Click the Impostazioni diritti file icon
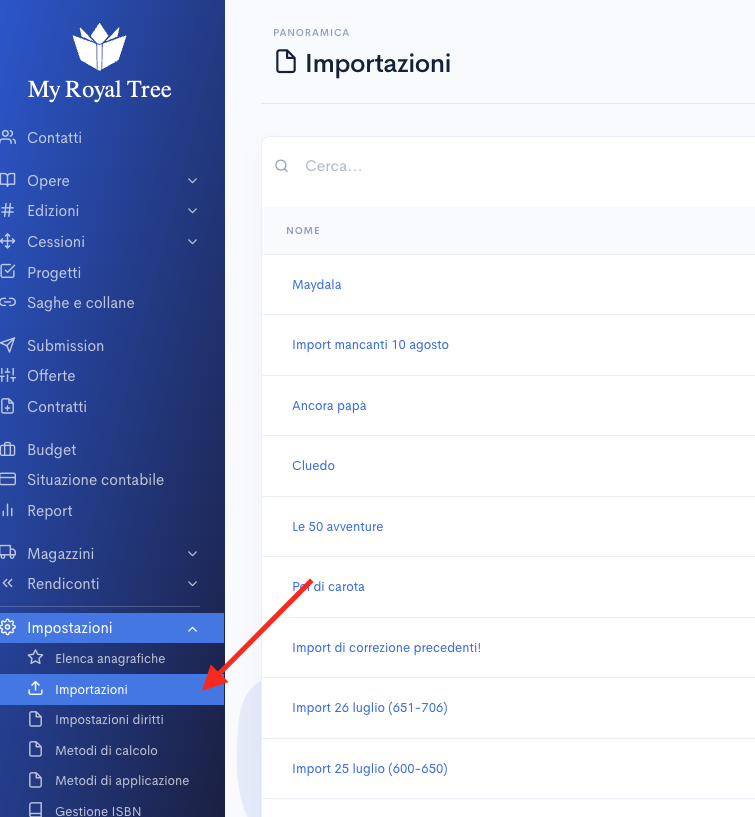The image size is (755, 817). pos(35,719)
